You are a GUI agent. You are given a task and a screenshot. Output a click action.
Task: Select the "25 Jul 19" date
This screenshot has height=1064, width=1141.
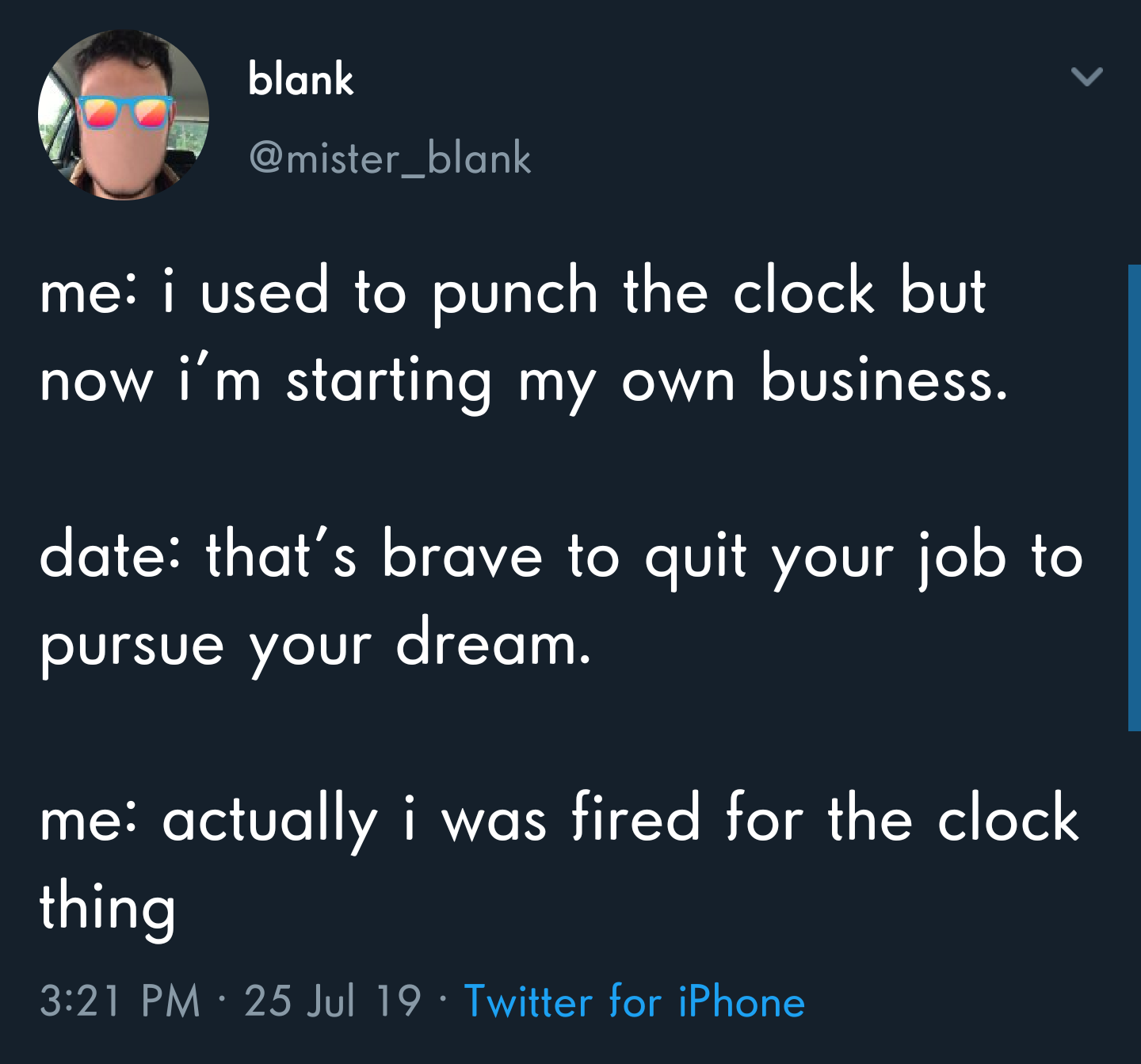(333, 1001)
